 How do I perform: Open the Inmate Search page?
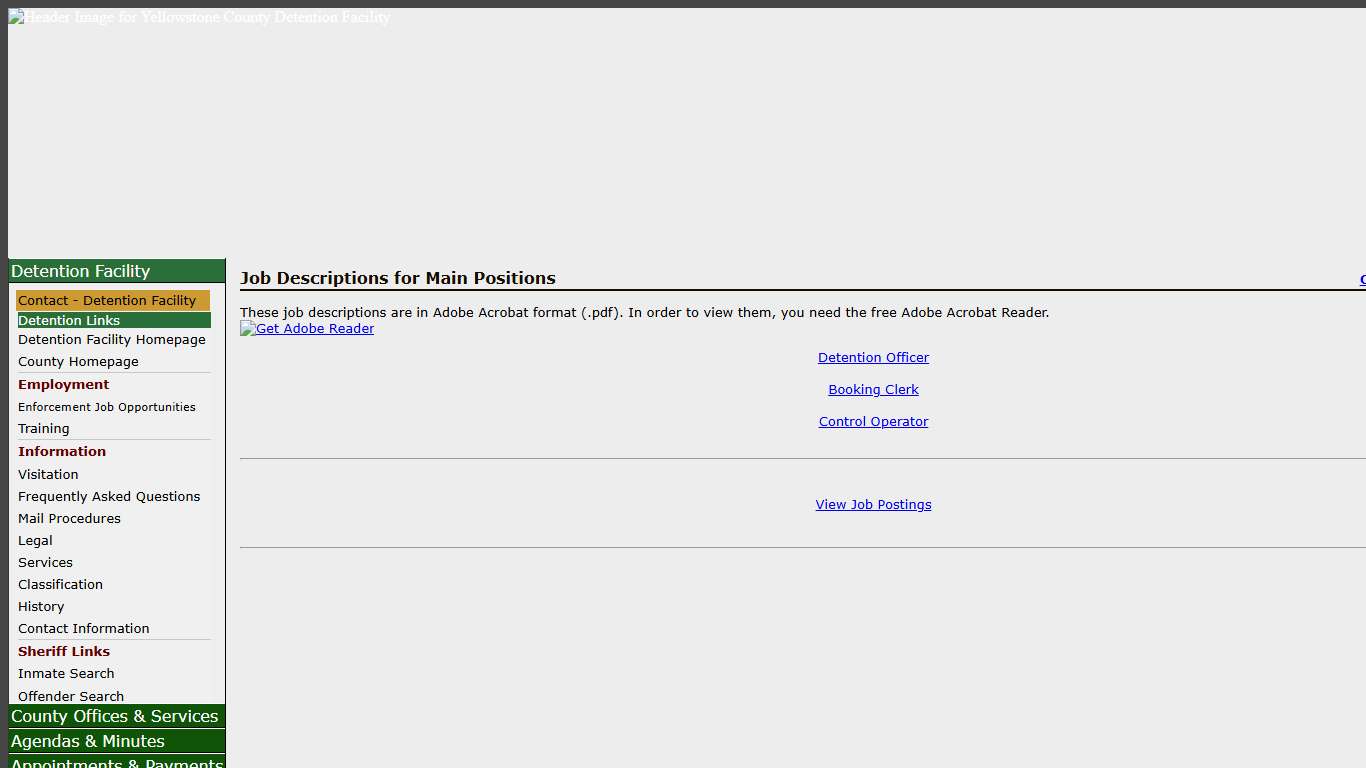point(66,673)
